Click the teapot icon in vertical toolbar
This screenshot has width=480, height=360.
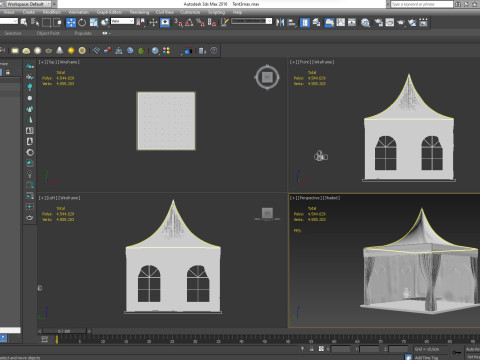tap(30, 218)
